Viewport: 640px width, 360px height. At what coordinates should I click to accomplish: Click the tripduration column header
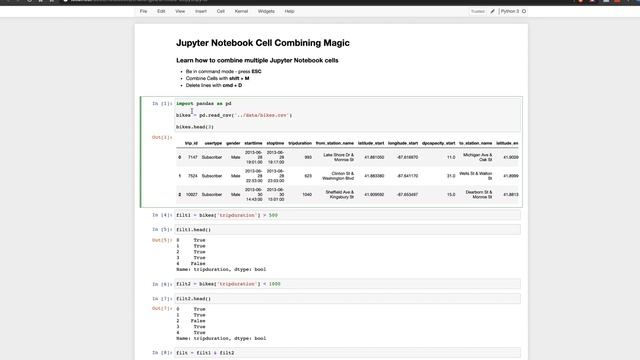300,143
